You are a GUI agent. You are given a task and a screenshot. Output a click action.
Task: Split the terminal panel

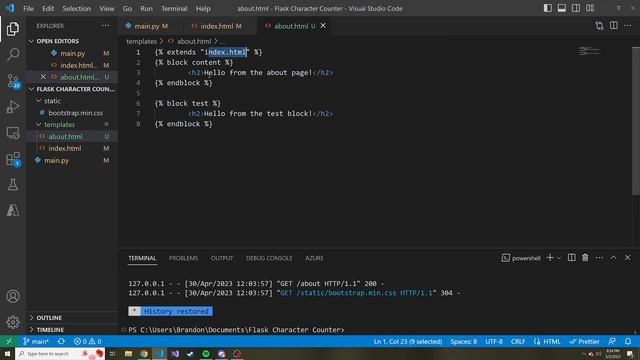(x=571, y=258)
